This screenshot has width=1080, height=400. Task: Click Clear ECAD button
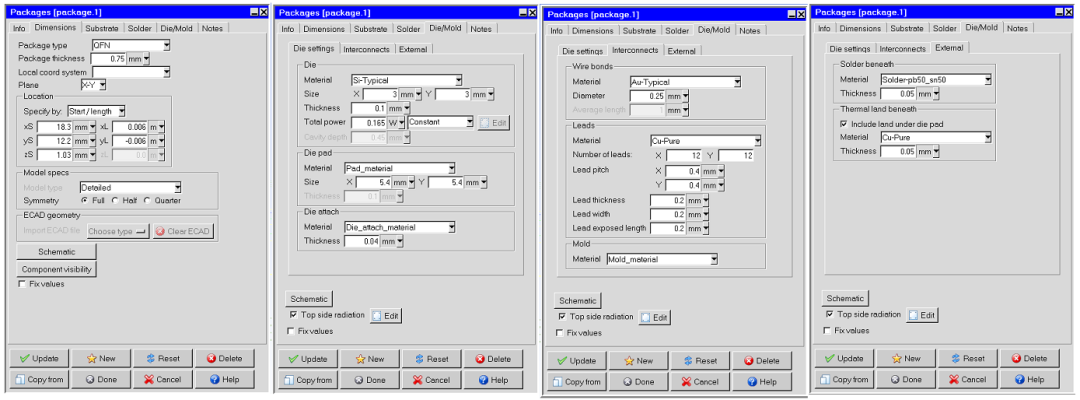[183, 232]
